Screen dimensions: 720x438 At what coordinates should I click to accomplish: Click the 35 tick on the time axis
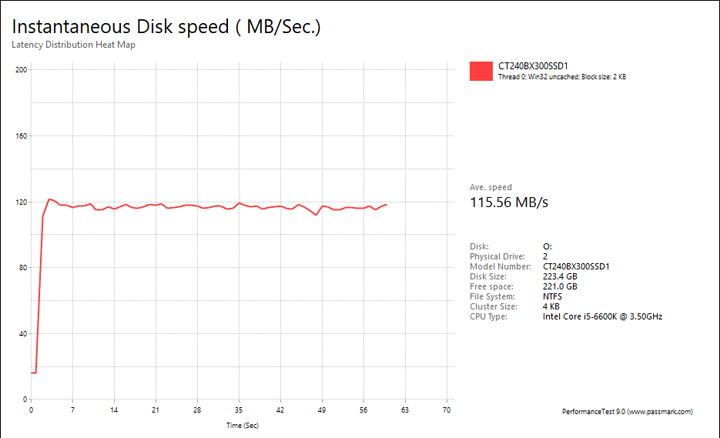(238, 410)
